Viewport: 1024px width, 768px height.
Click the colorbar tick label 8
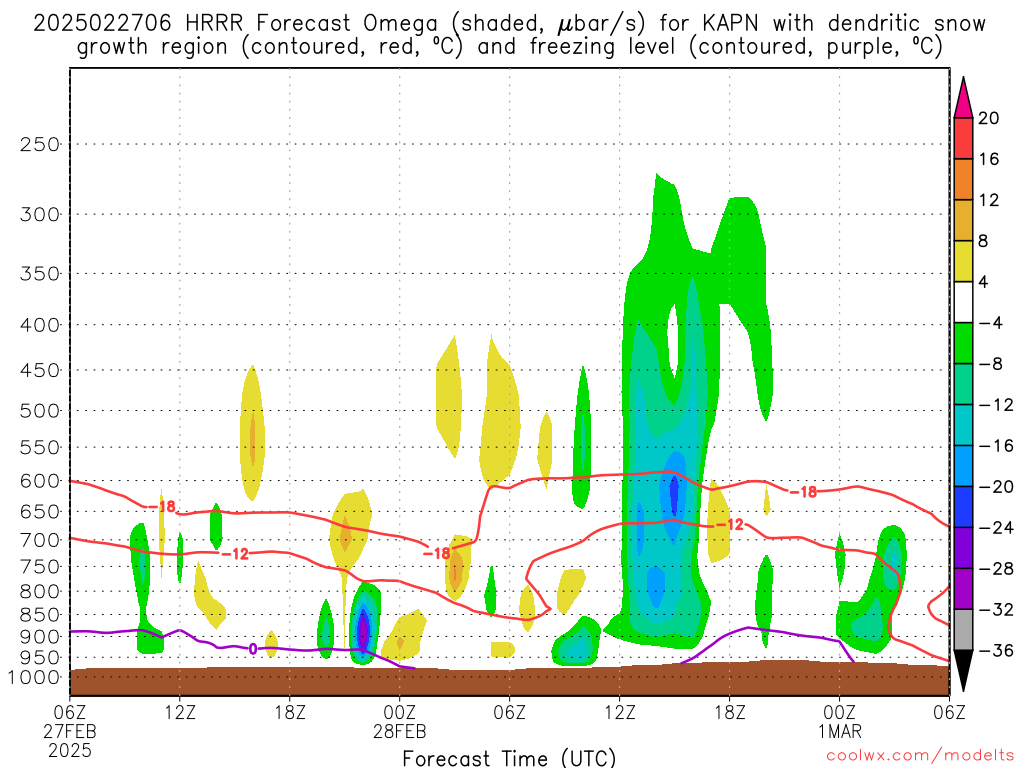coord(983,242)
